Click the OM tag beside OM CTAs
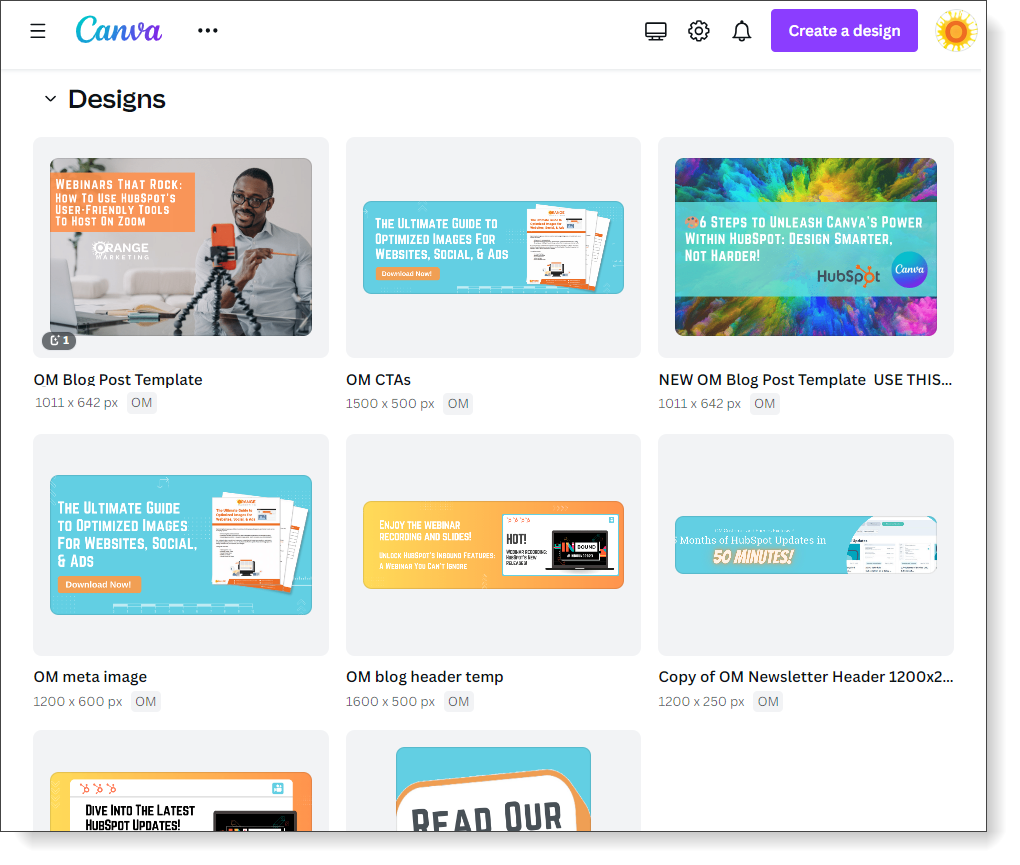This screenshot has height=865, width=1020. 458,403
